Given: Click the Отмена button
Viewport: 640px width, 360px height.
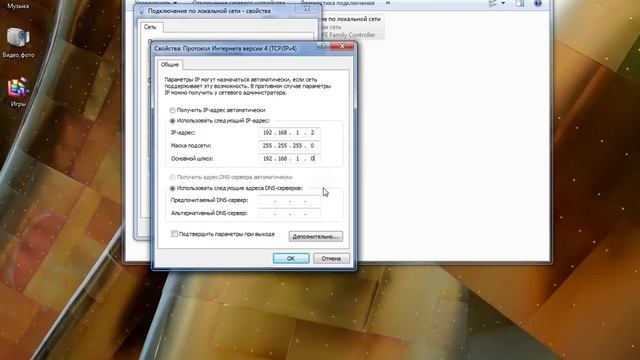Looking at the screenshot, I should (331, 258).
